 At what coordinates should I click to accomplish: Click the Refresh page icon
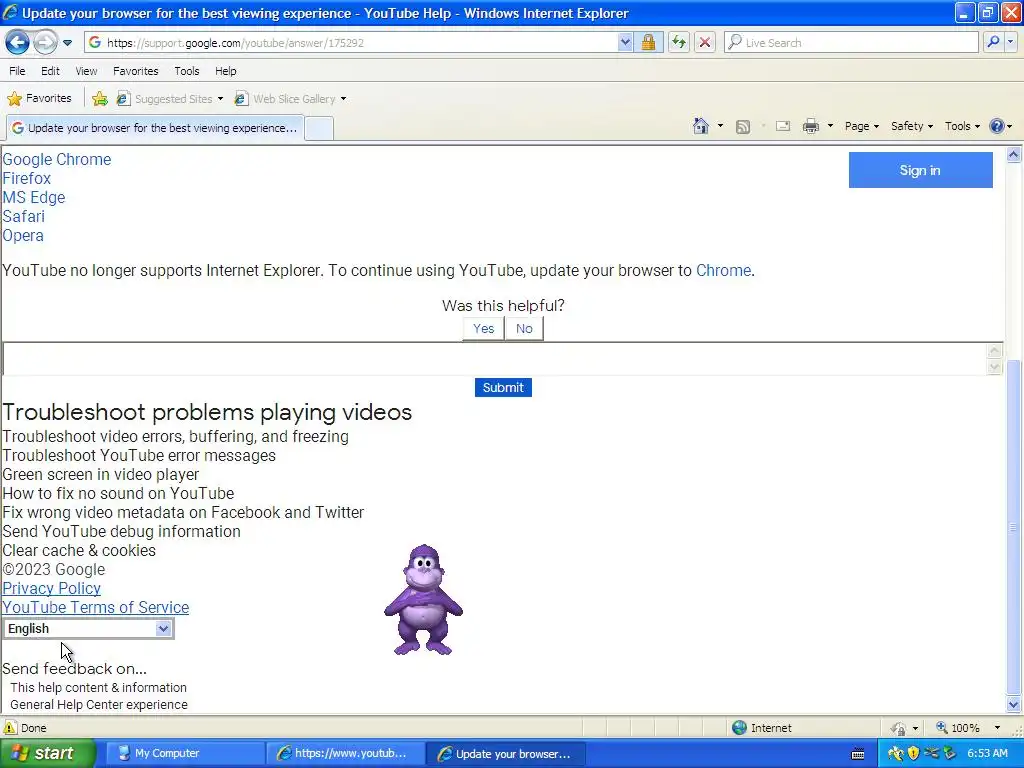679,43
